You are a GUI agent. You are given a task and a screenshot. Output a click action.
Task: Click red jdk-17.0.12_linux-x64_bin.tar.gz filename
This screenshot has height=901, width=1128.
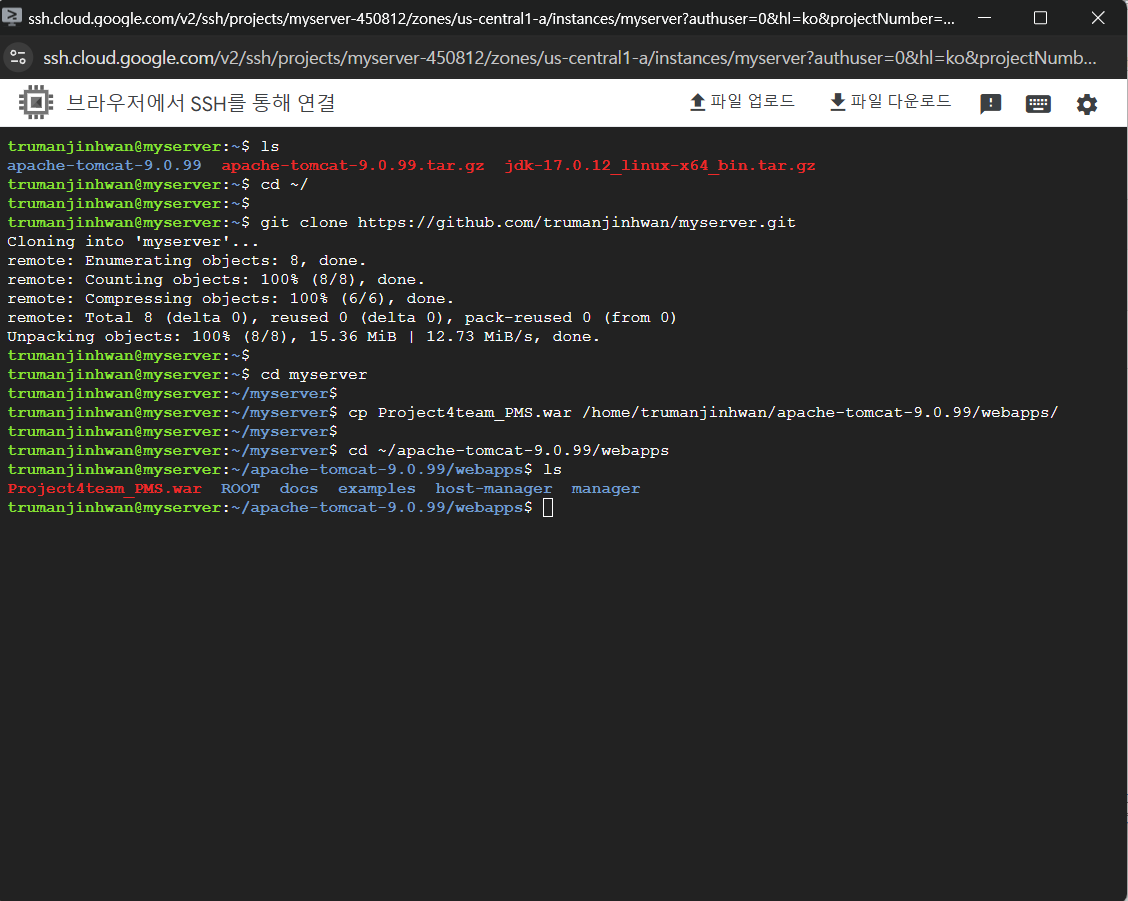tap(660, 165)
